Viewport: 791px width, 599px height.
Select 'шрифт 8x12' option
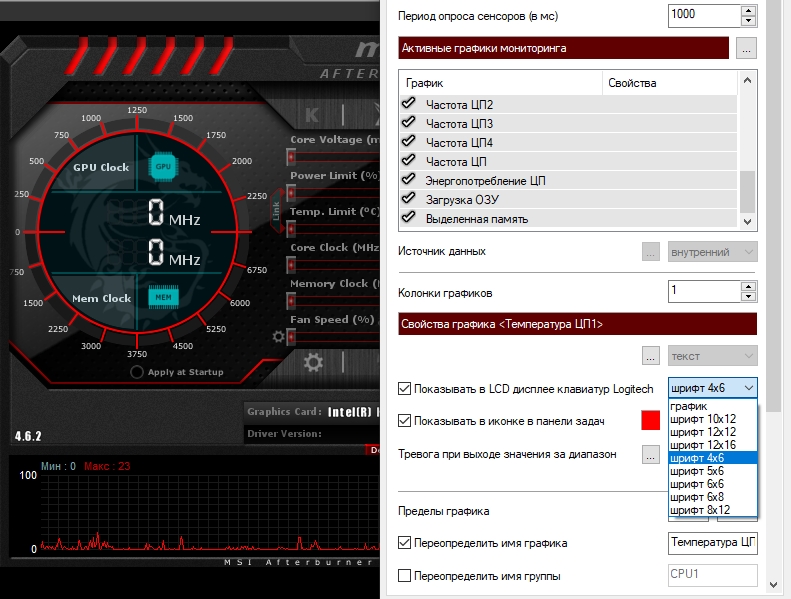point(712,510)
